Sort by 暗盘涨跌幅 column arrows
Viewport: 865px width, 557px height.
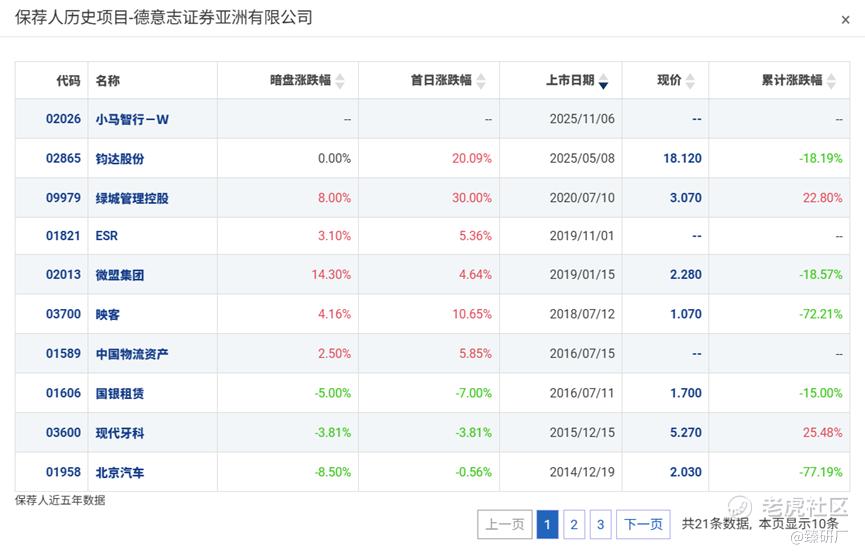[340, 81]
